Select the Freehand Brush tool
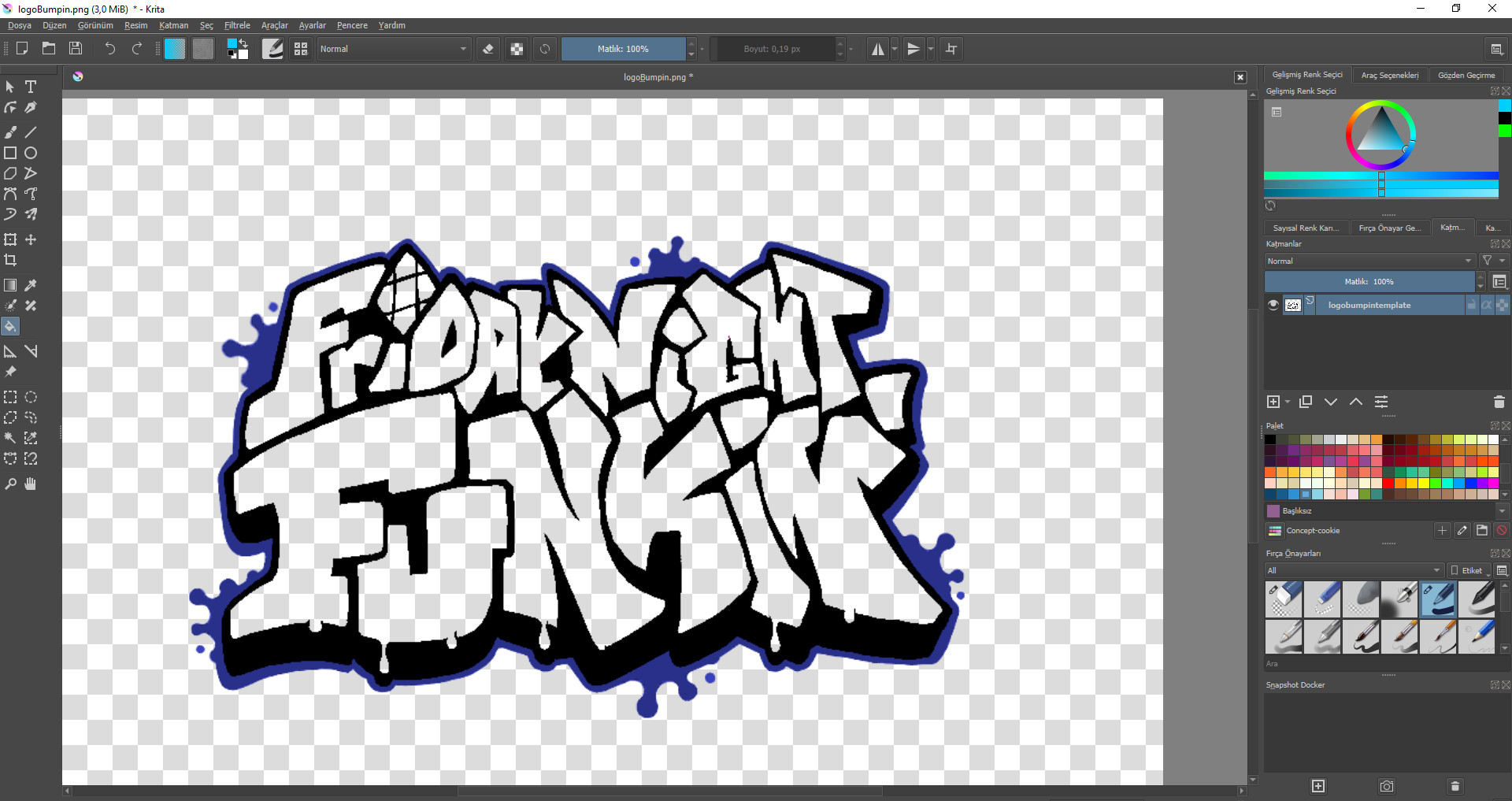This screenshot has width=1512, height=801. pyautogui.click(x=10, y=132)
